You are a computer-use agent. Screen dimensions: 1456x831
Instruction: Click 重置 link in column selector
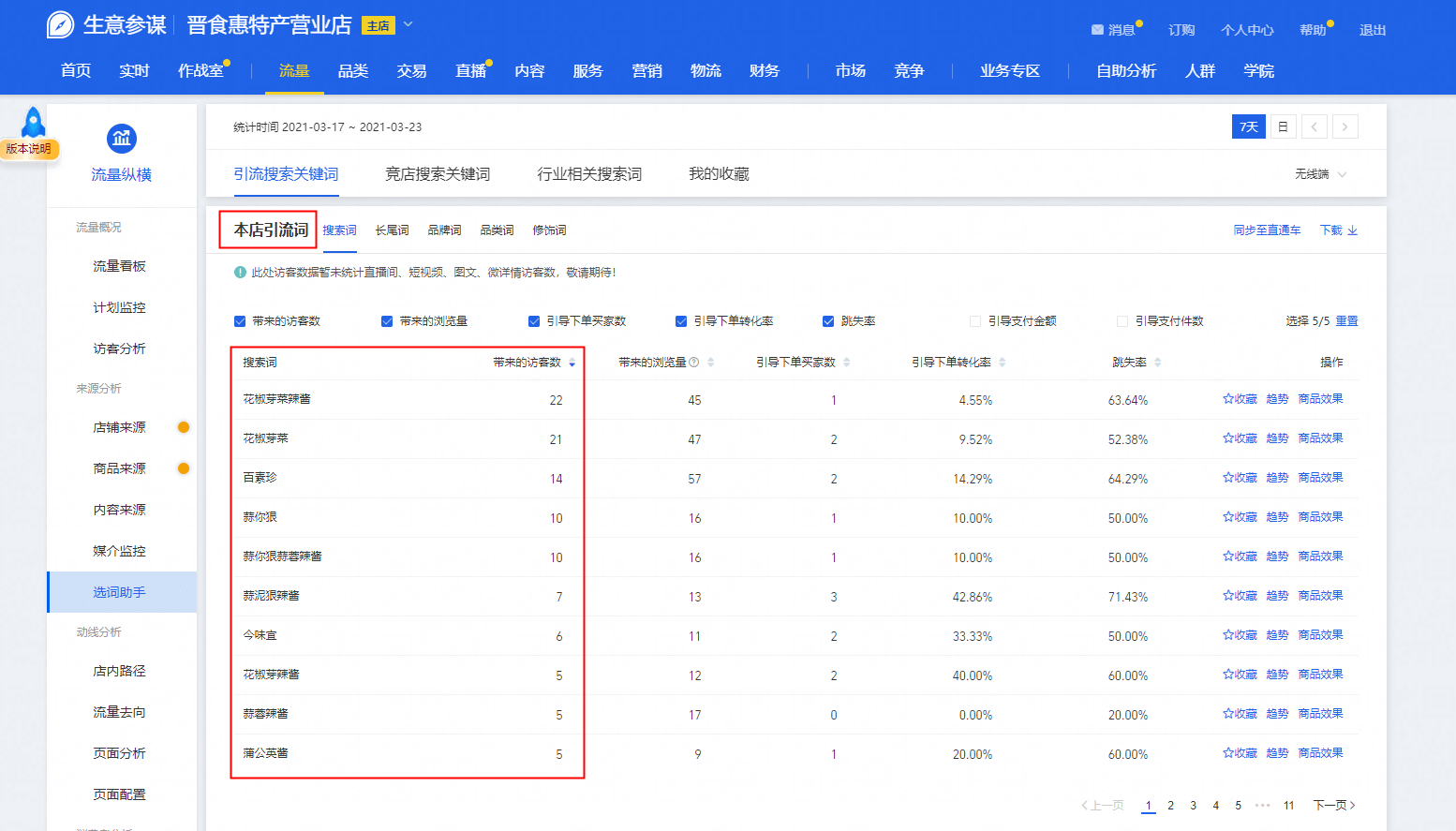coord(1346,321)
